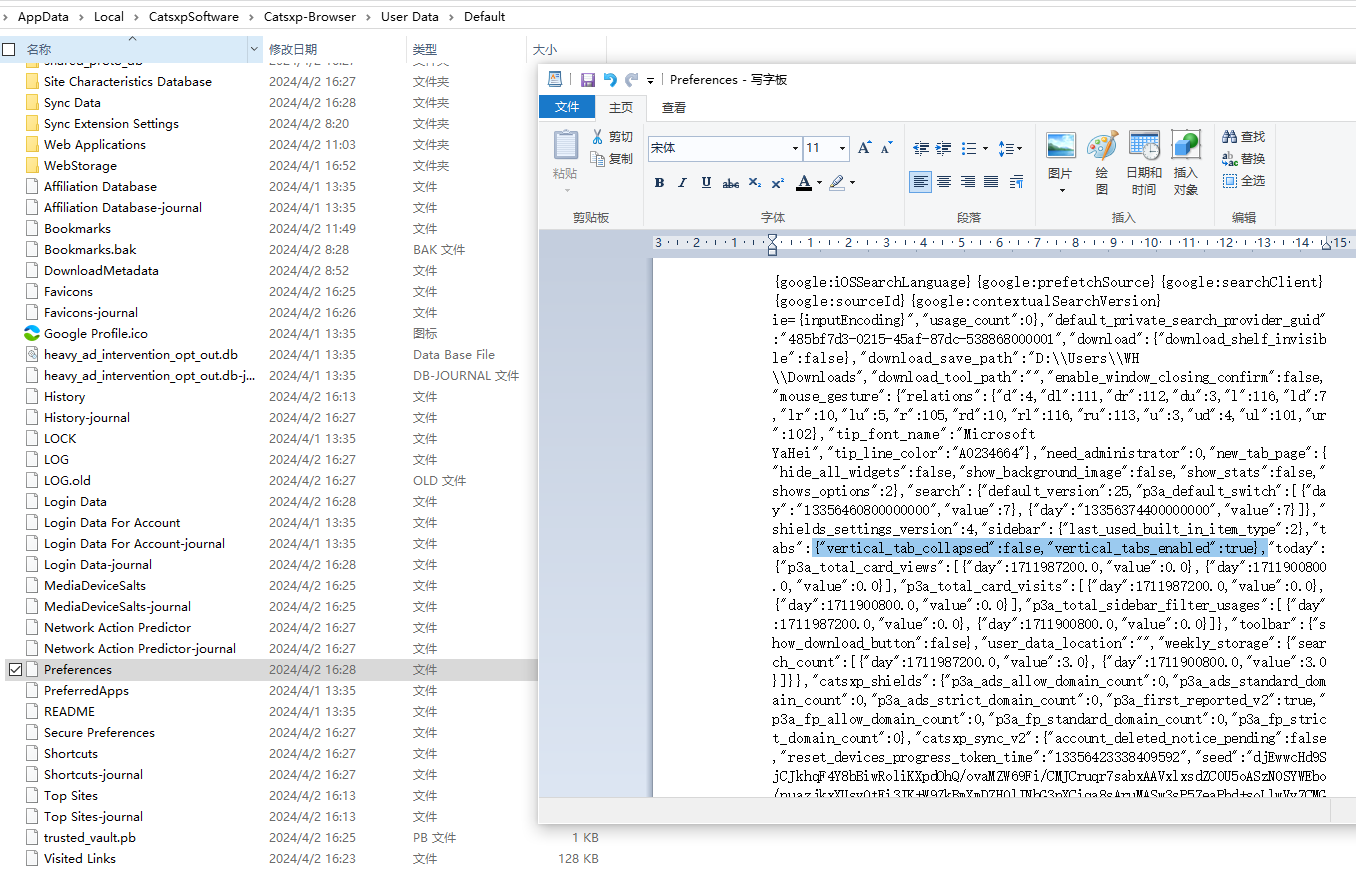Open font color dropdown arrow
Screen dimensions: 1356x889
[x=819, y=182]
